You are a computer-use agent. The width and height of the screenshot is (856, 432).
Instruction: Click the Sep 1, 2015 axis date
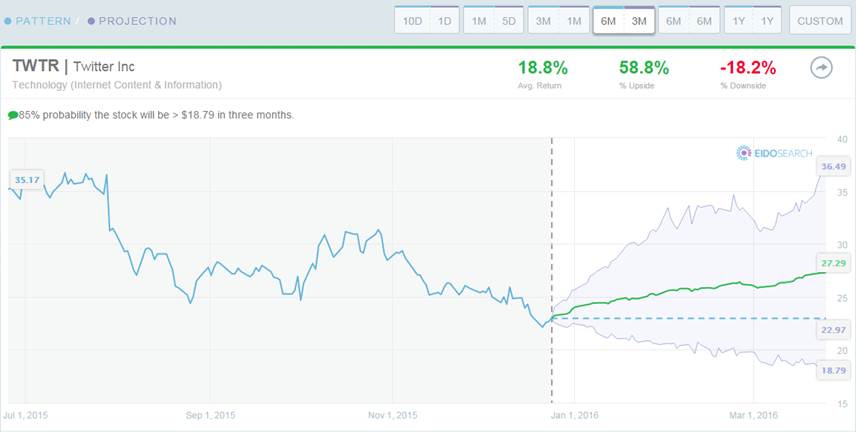click(210, 415)
